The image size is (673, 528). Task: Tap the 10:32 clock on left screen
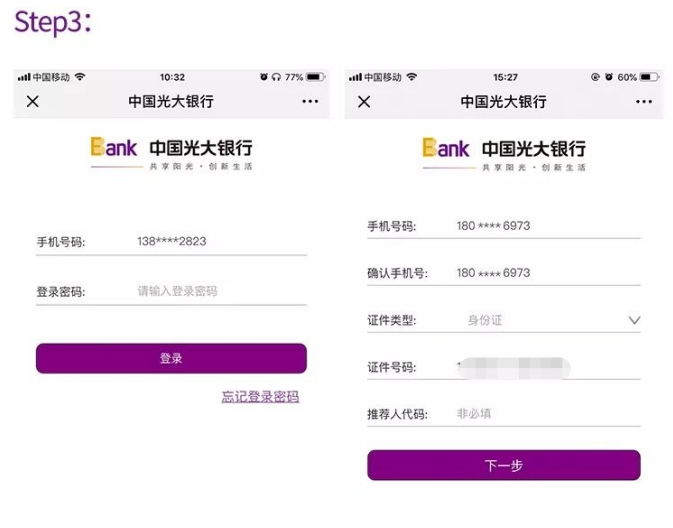click(x=173, y=77)
